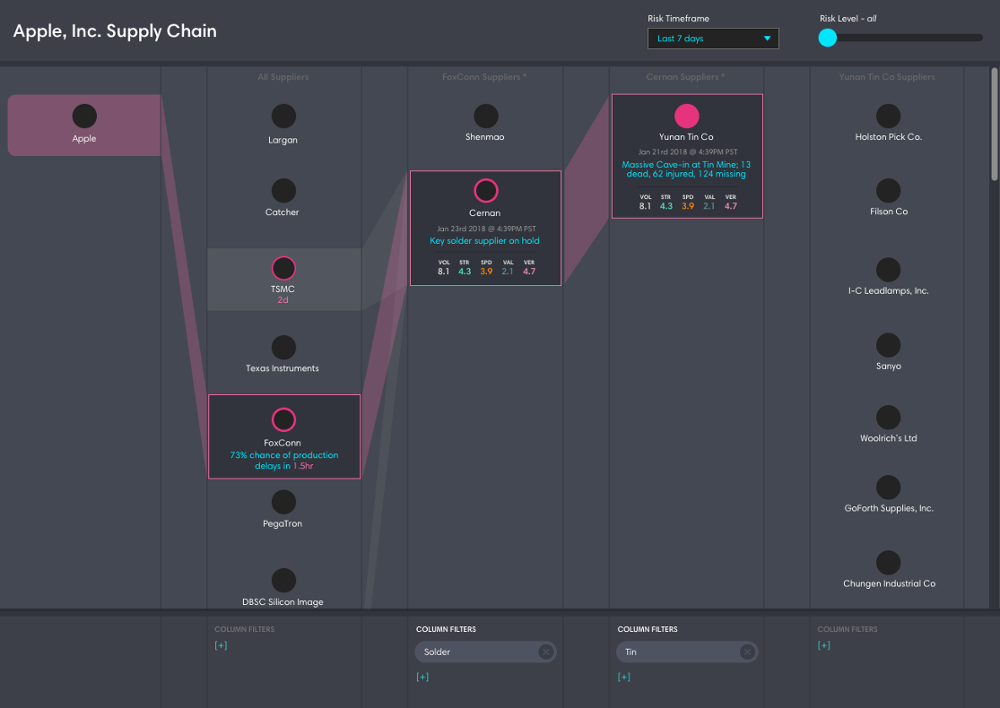
Task: Select the Catcher supplier circle
Action: 283,191
